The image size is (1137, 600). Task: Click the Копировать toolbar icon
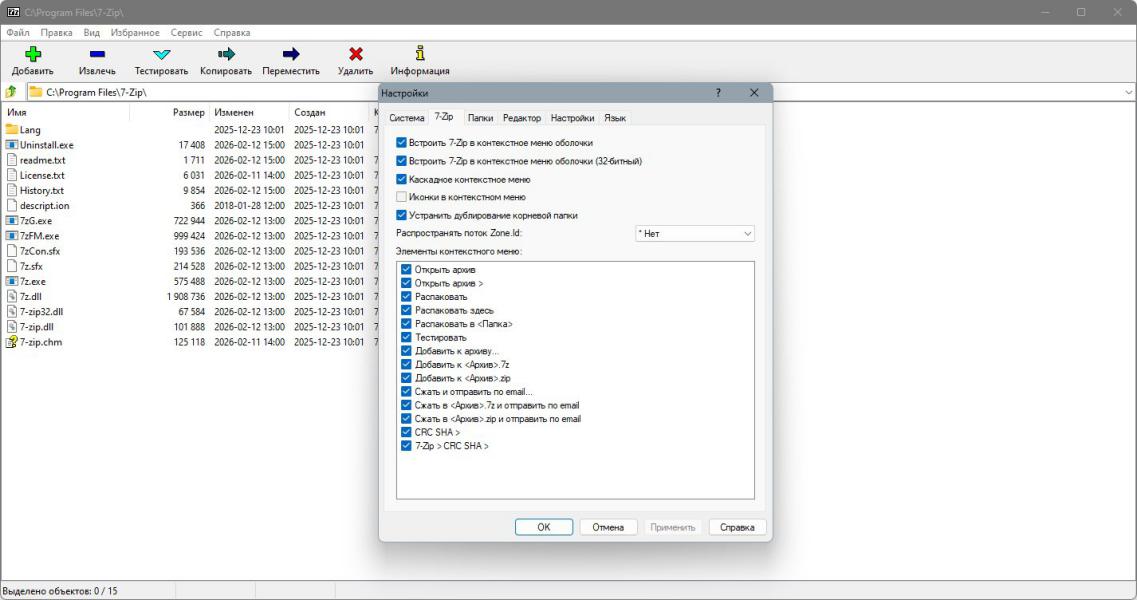pos(226,55)
